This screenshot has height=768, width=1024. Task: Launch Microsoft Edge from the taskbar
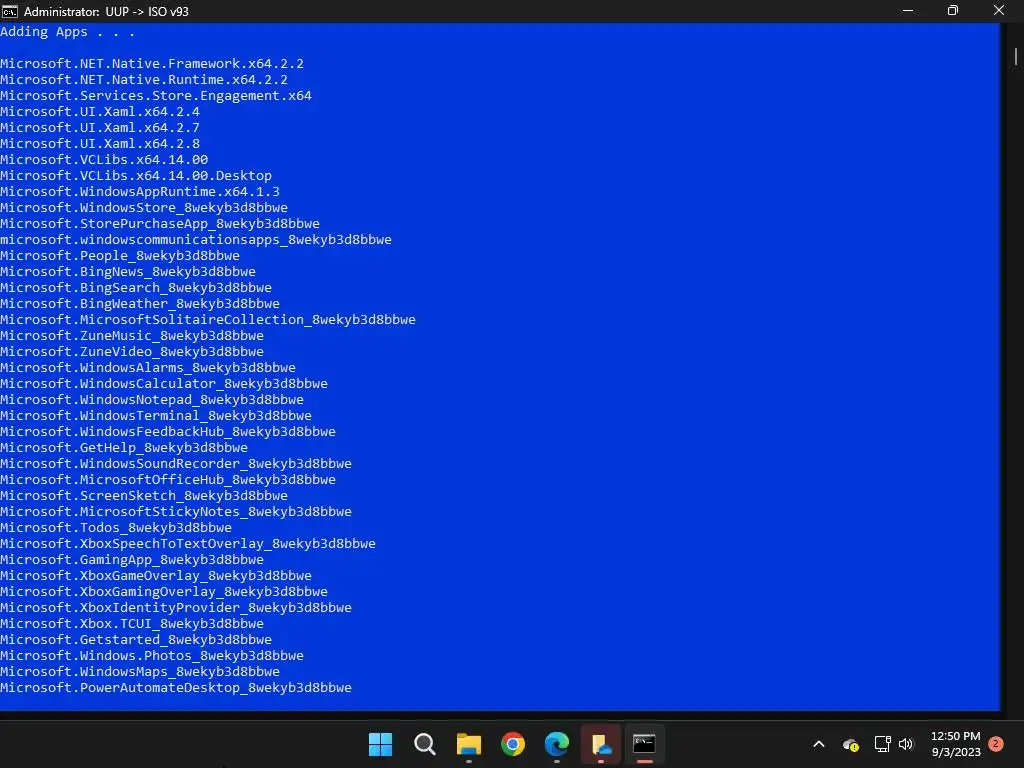point(557,744)
